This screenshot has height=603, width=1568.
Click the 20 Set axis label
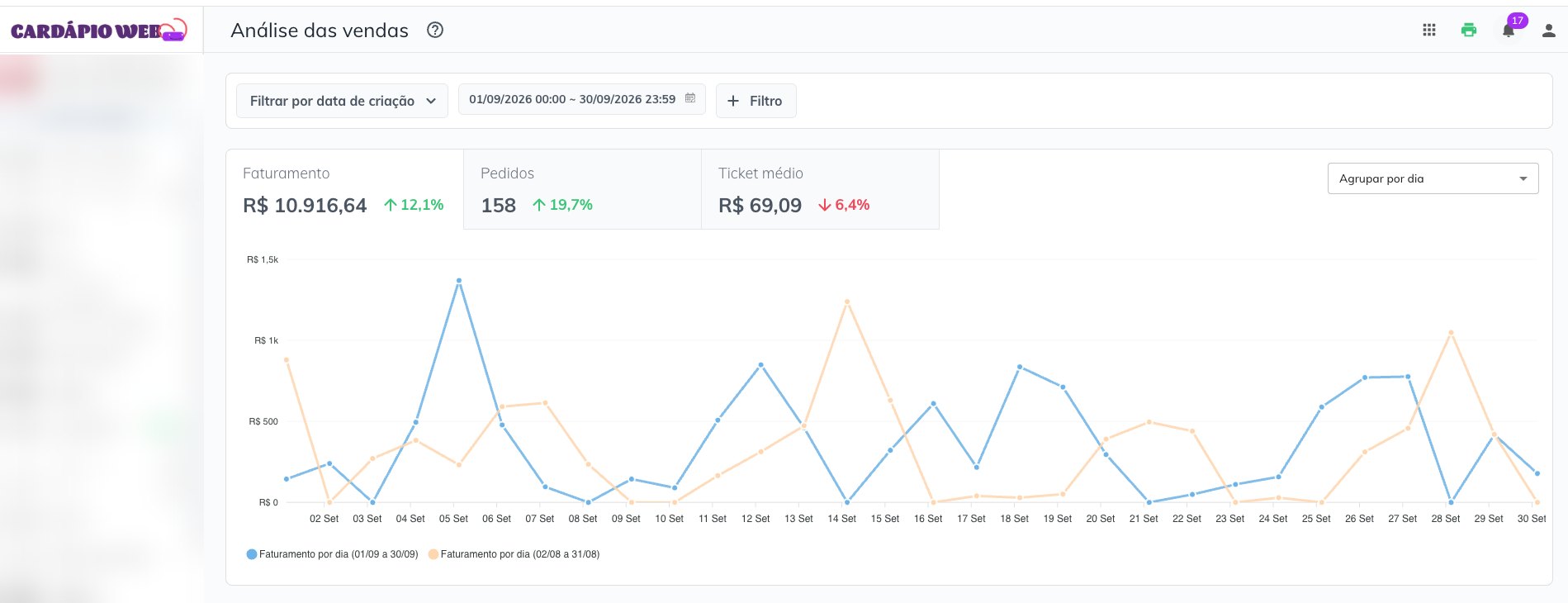[x=1101, y=519]
